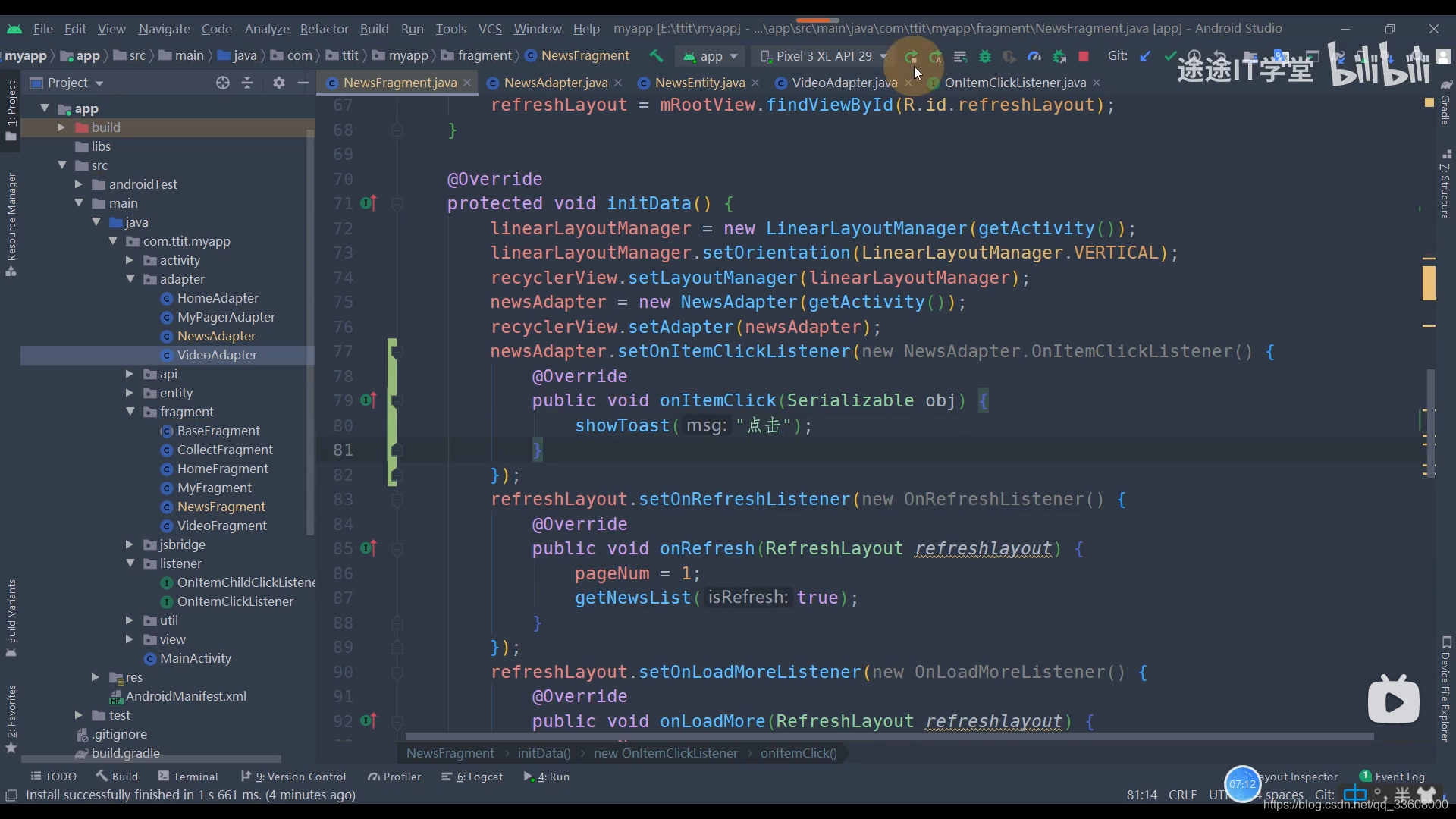
Task: Toggle the Terminal tool window
Action: pos(187,777)
